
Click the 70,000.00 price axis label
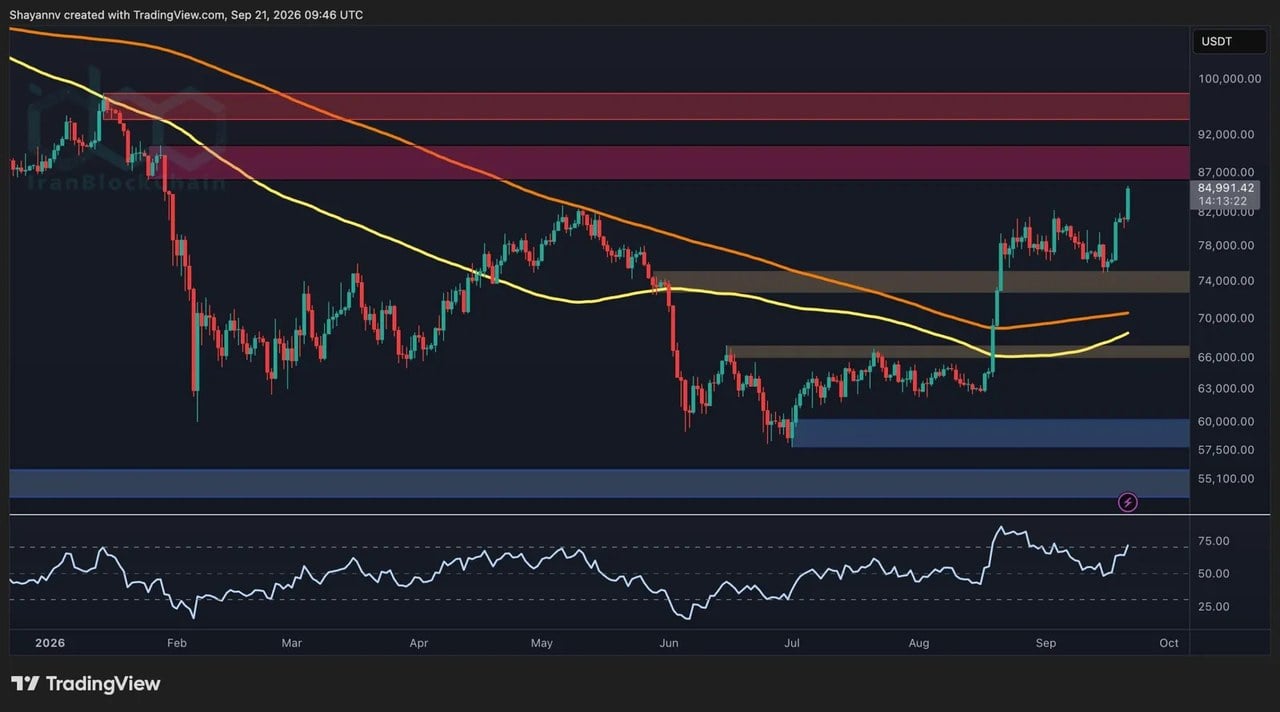point(1228,318)
